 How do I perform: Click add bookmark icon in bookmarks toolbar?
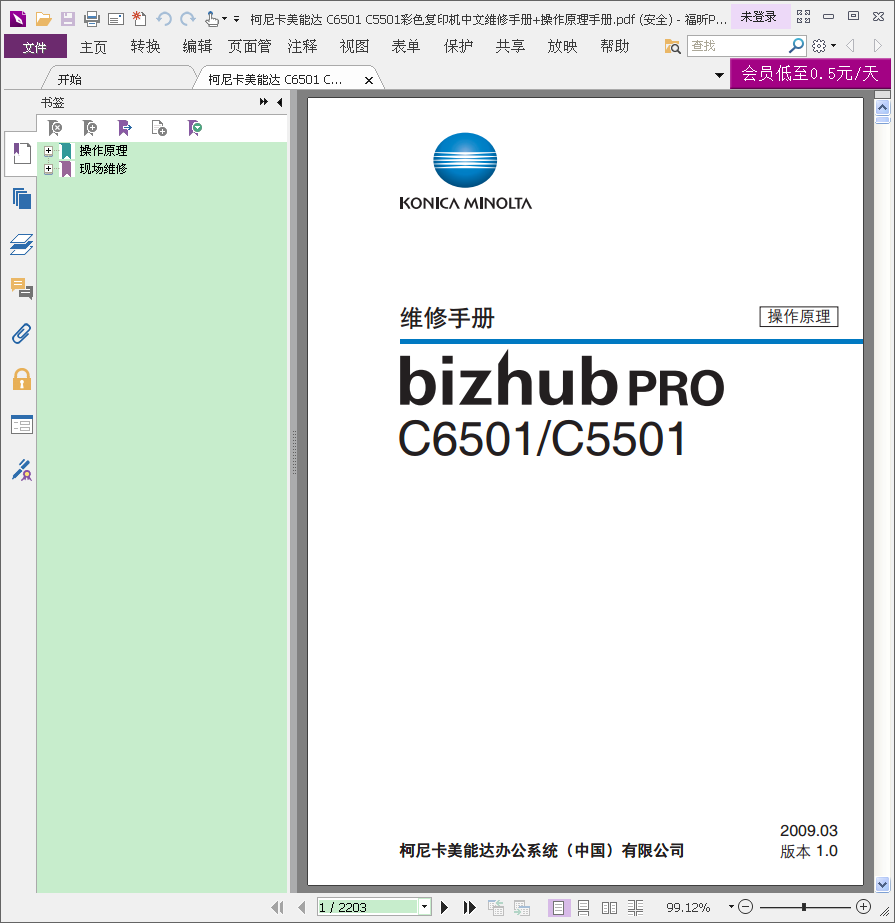tap(90, 128)
